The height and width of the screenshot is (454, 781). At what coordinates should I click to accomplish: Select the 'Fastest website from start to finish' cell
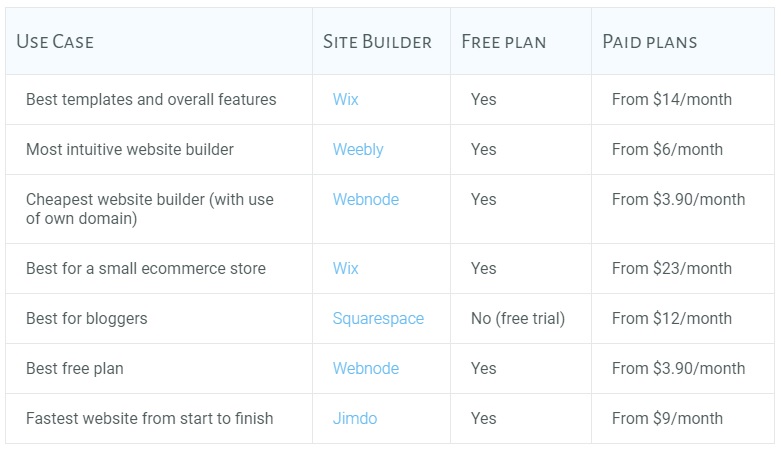[159, 419]
